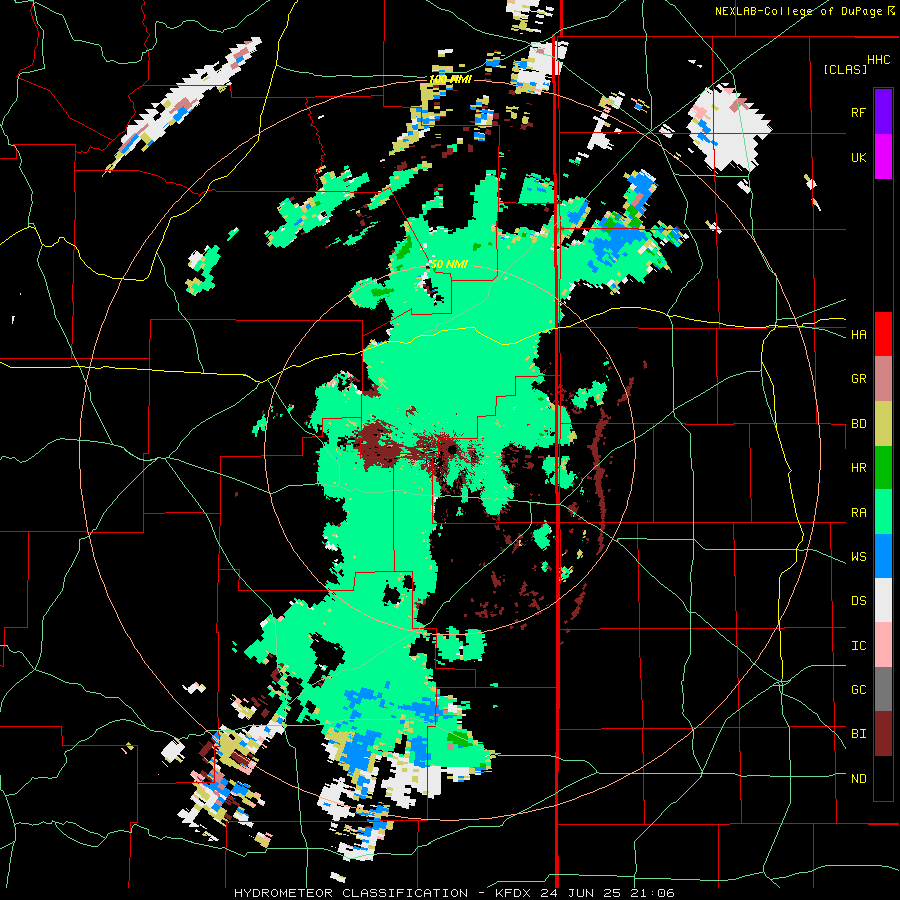
Task: Click the HR dark green legend swatch
Action: [x=883, y=467]
